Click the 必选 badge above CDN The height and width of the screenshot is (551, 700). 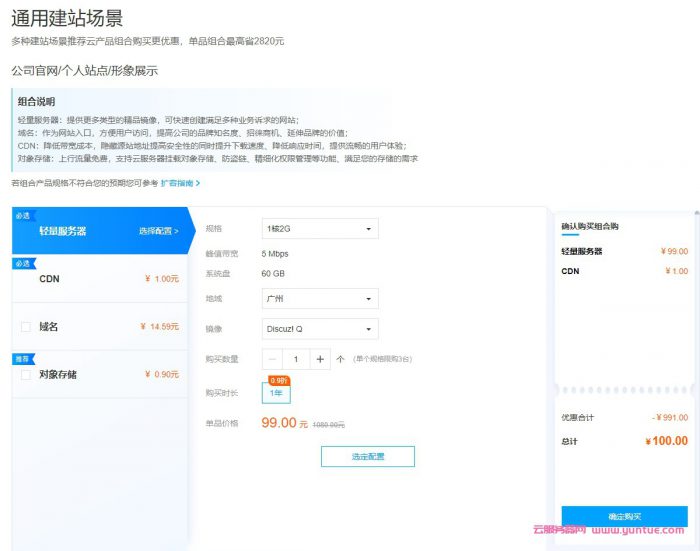point(22,263)
